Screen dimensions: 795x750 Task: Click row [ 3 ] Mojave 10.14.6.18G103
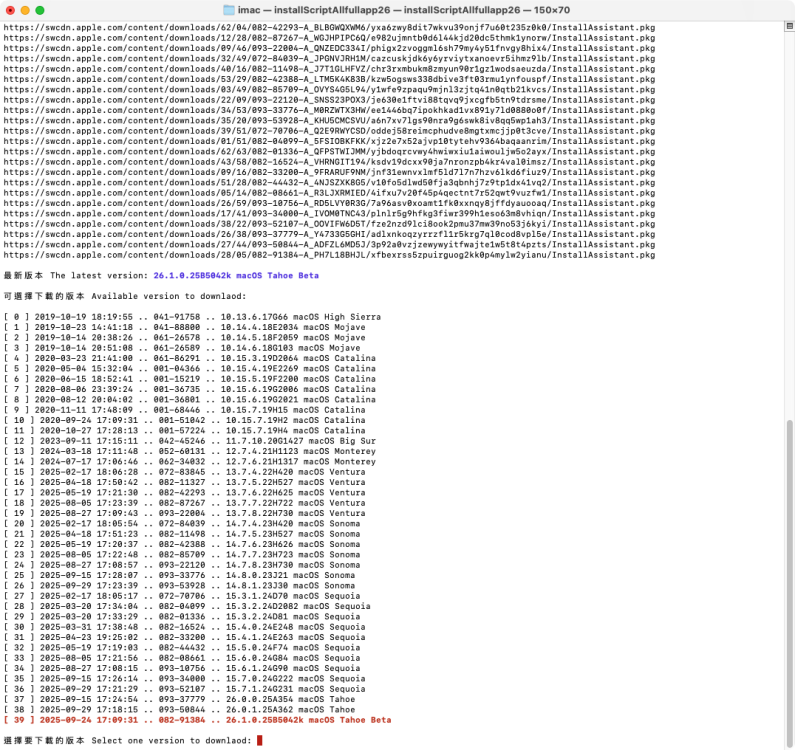click(182, 348)
